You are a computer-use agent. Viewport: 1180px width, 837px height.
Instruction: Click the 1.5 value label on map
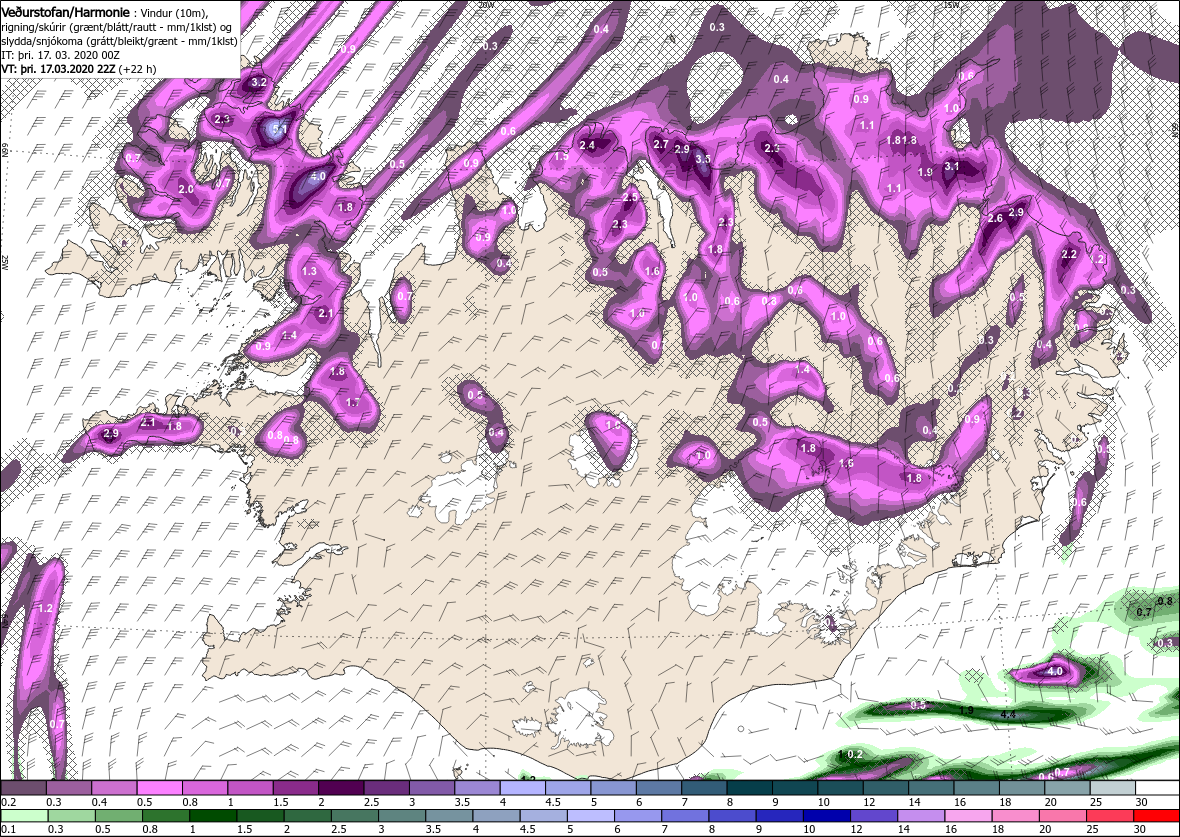[x=561, y=157]
